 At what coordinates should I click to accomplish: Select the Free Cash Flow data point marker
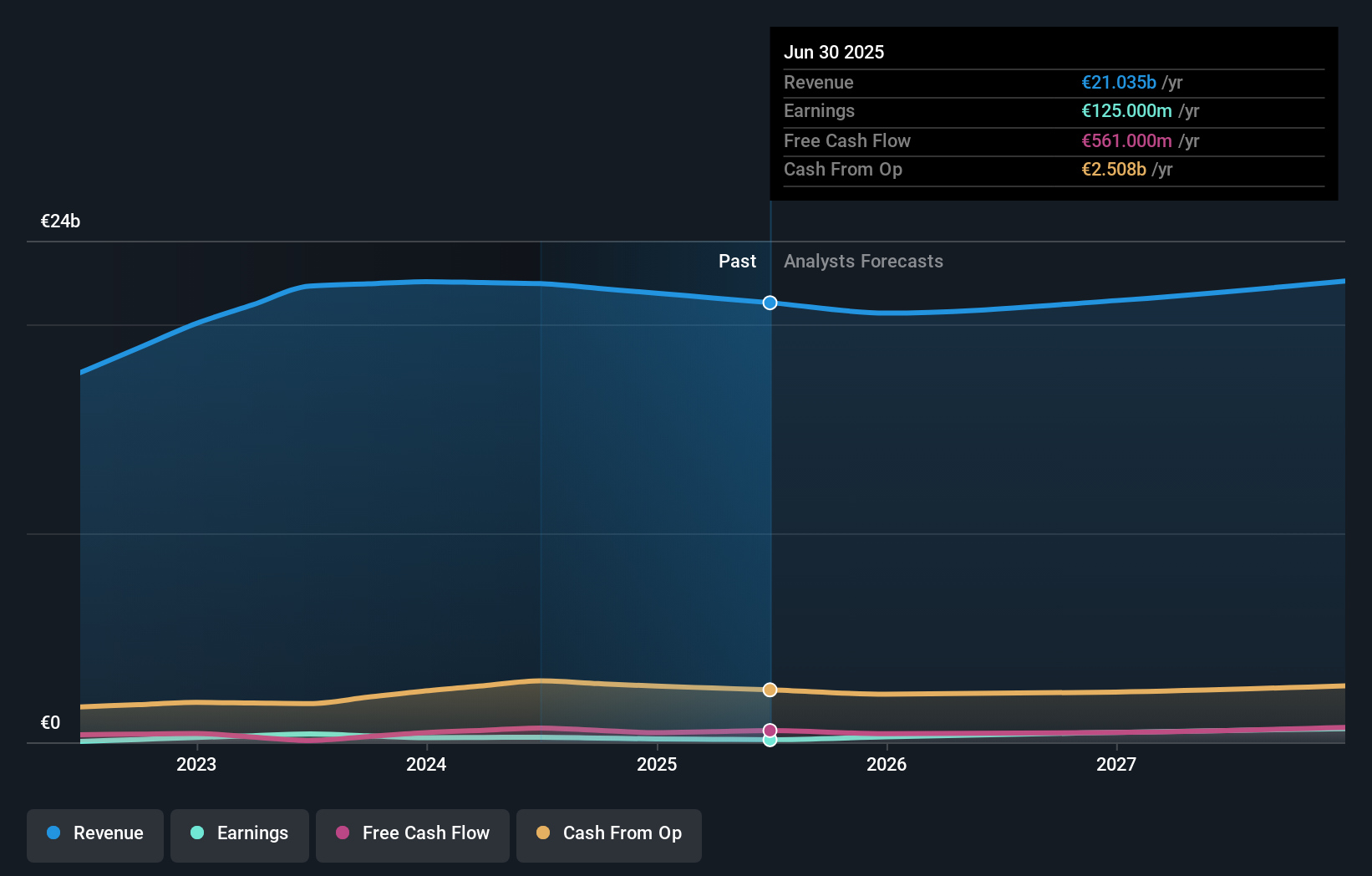tap(770, 731)
